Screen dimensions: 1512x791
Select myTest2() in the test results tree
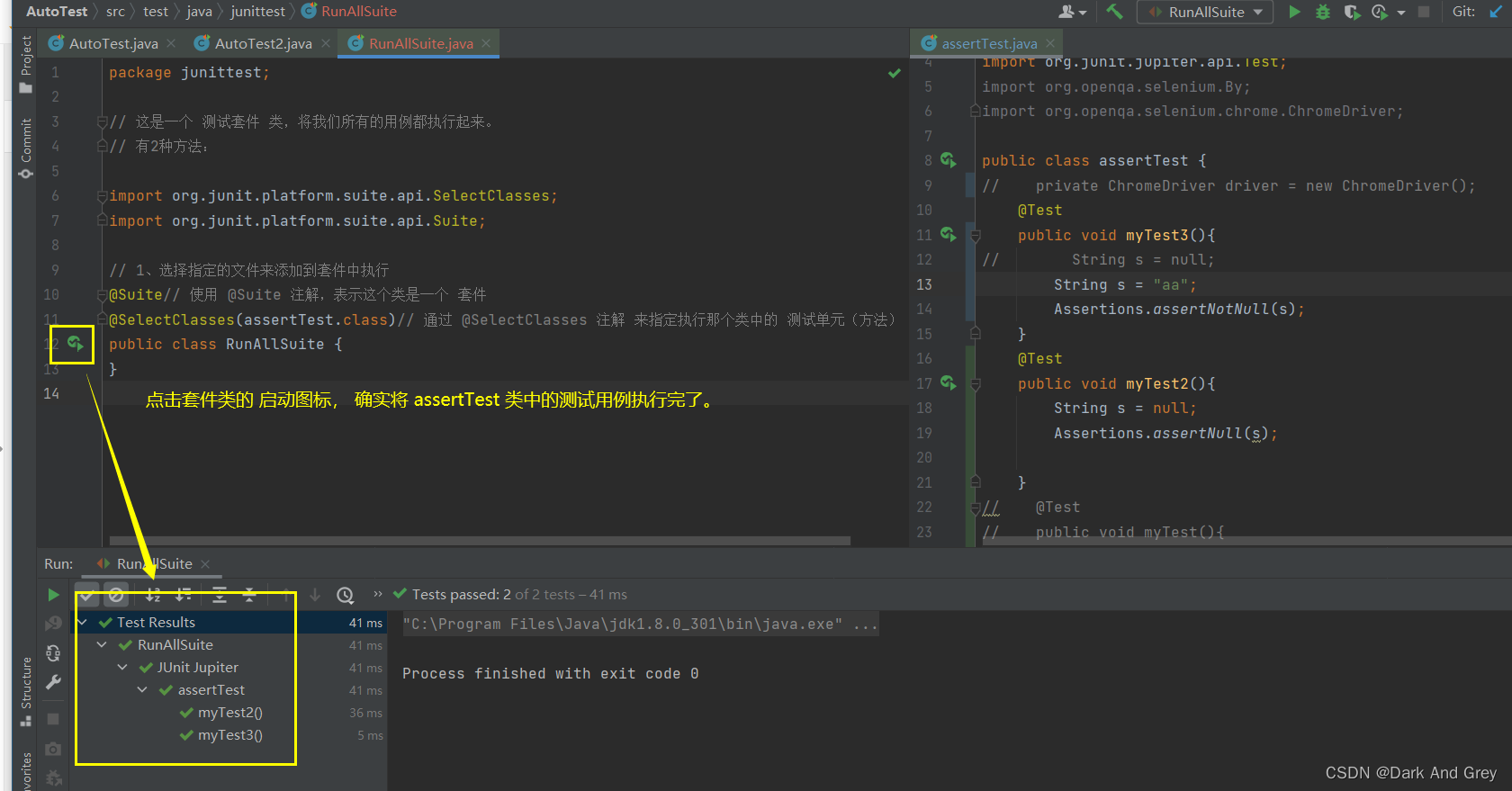point(229,713)
